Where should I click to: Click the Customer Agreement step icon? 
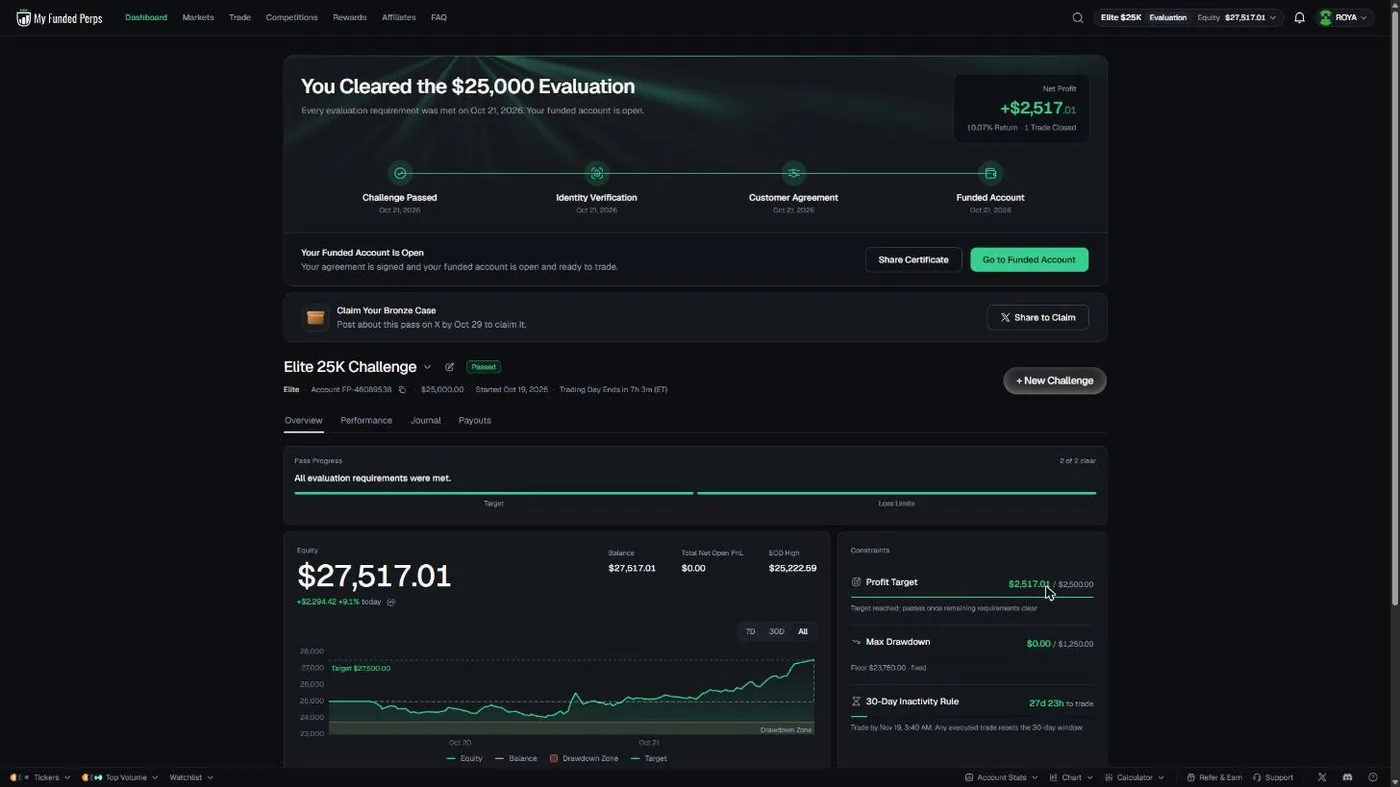click(x=794, y=173)
